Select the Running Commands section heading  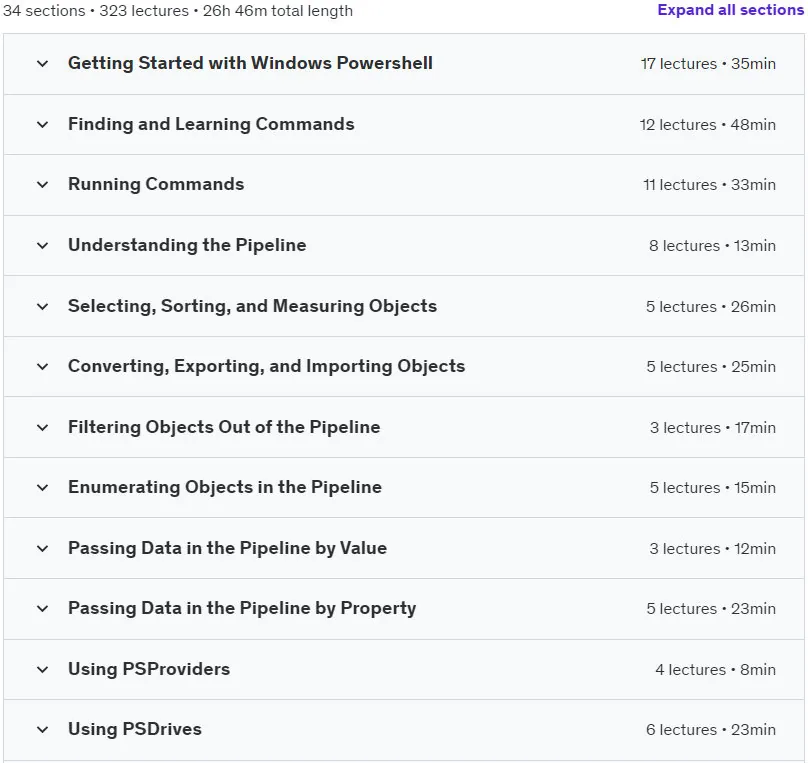[156, 184]
